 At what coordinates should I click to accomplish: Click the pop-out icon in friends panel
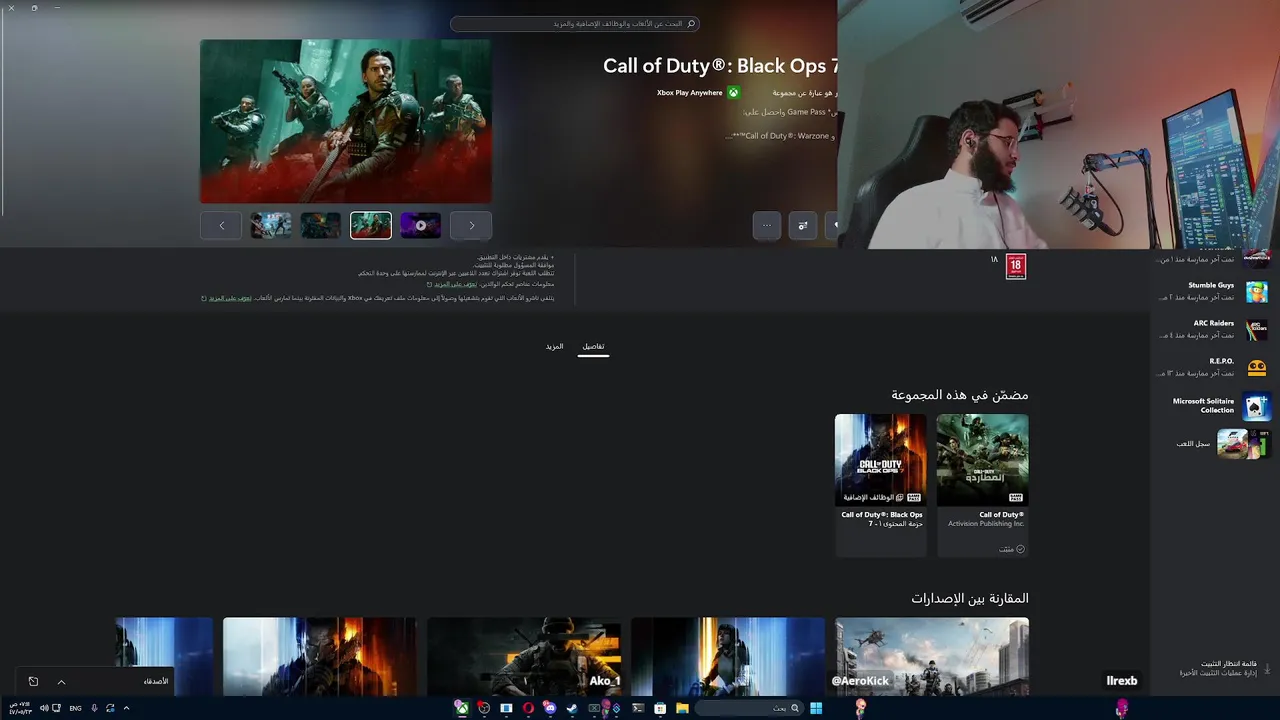(33, 682)
